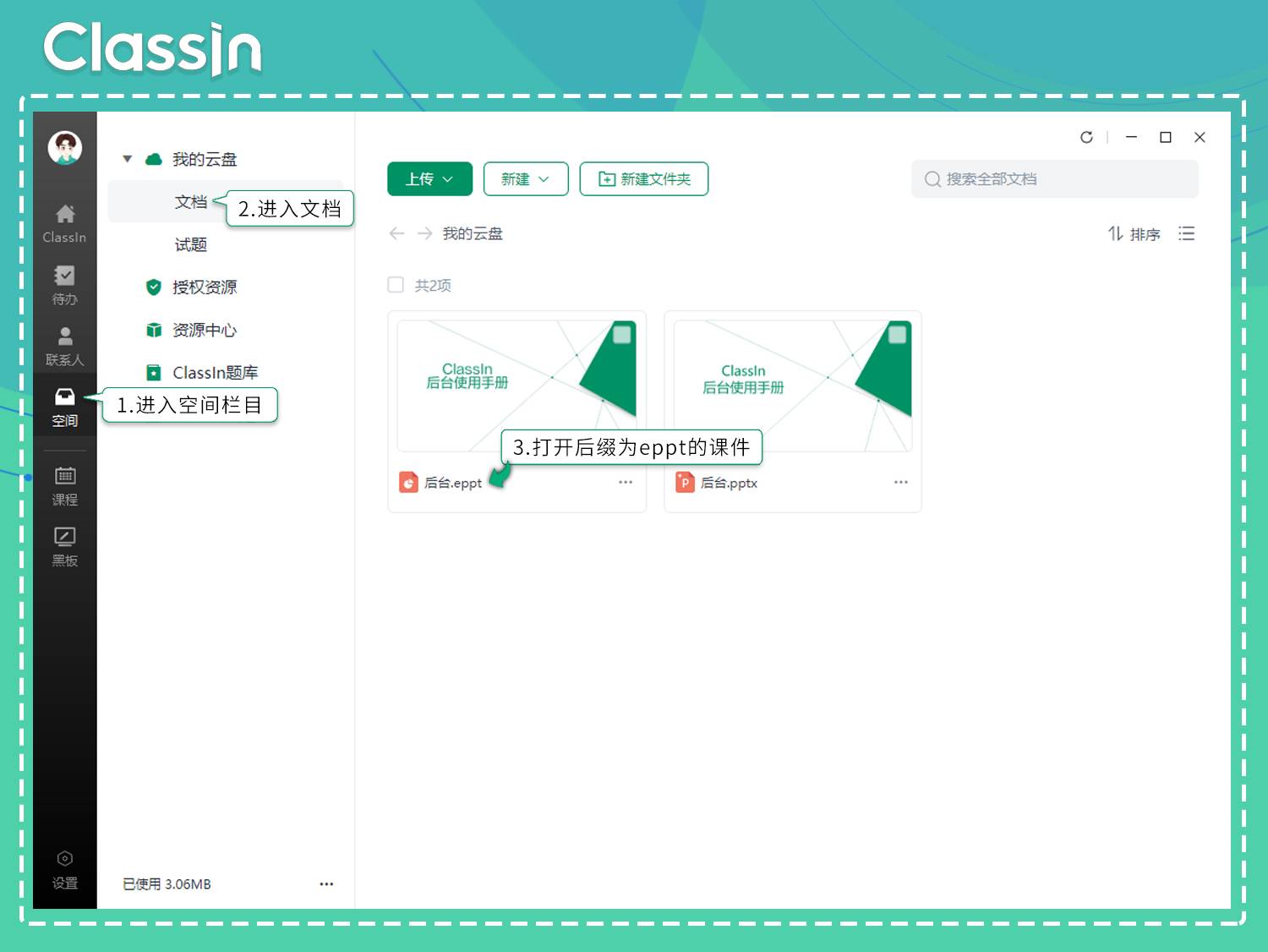Image resolution: width=1268 pixels, height=952 pixels.
Task: Open the 黑板 blackboard section
Action: 64,547
